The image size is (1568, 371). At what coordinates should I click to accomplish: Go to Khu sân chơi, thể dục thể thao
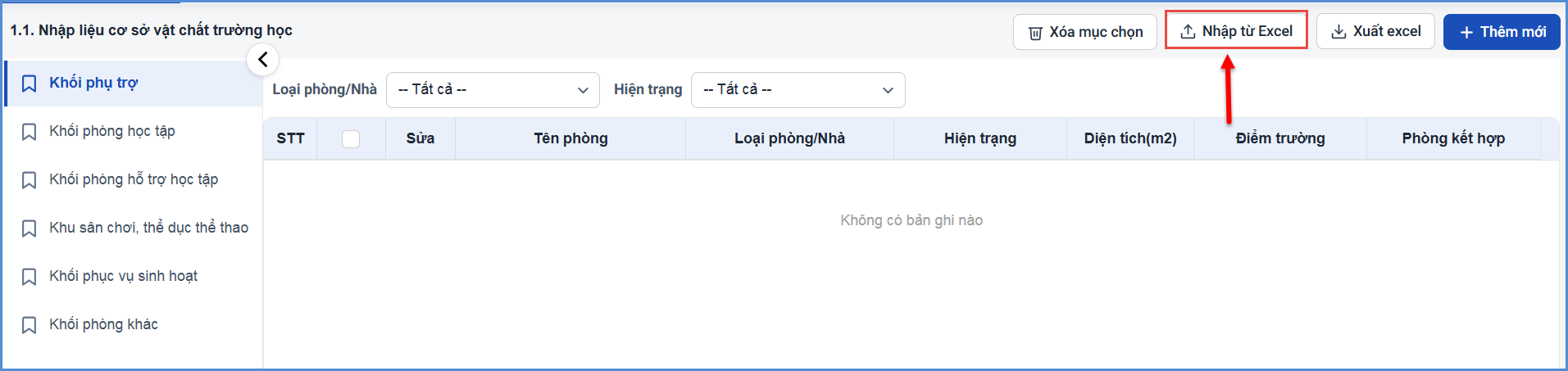coord(133,228)
